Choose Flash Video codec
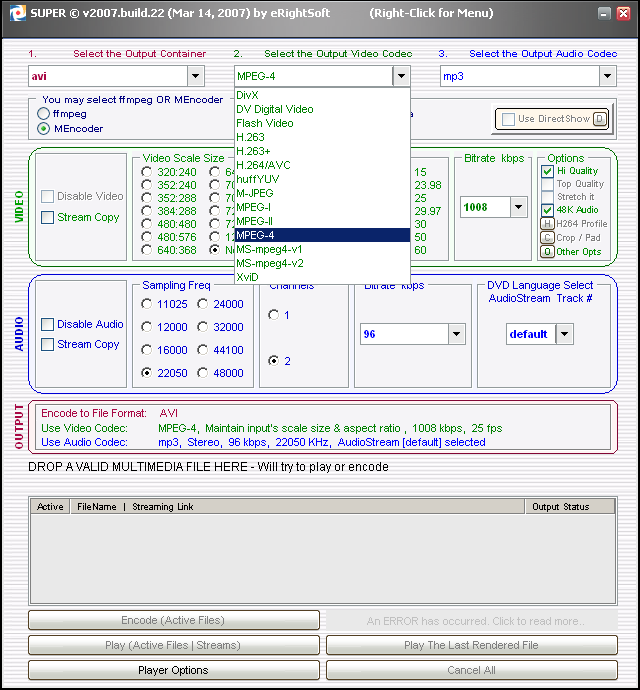 pyautogui.click(x=322, y=123)
